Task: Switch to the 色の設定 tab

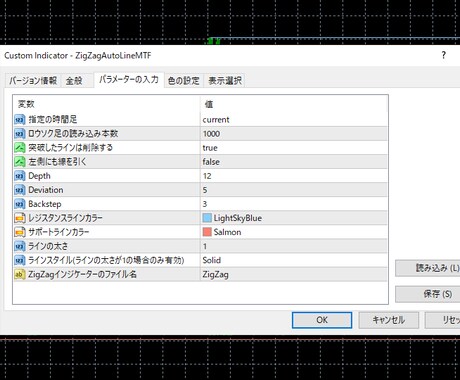Action: pyautogui.click(x=184, y=81)
